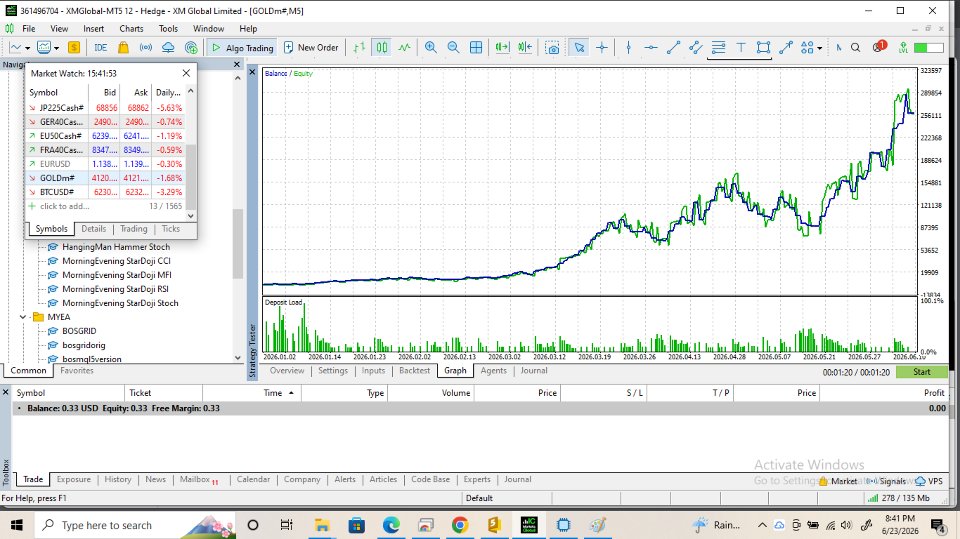Viewport: 960px width, 539px height.
Task: Open Google Chrome from the taskbar
Action: pos(460,525)
